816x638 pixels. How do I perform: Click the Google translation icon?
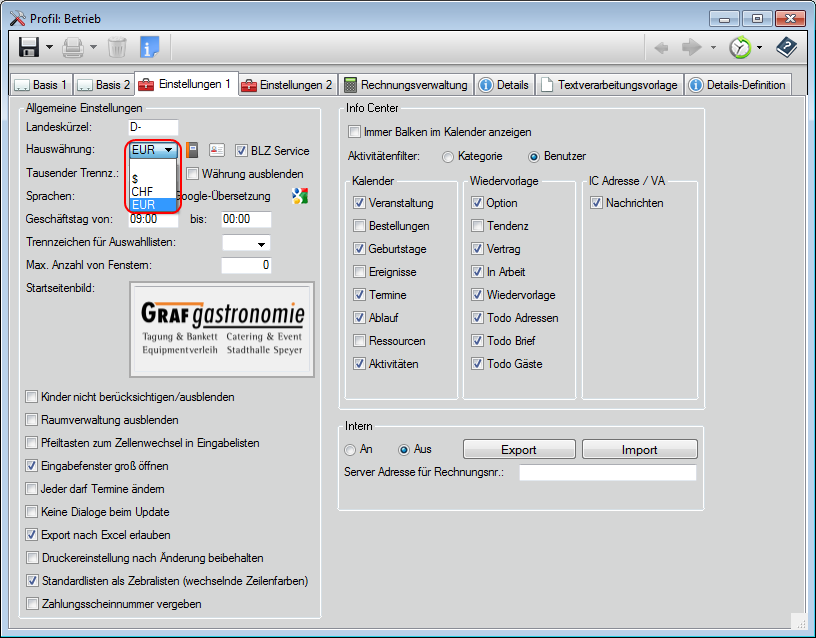tap(299, 195)
